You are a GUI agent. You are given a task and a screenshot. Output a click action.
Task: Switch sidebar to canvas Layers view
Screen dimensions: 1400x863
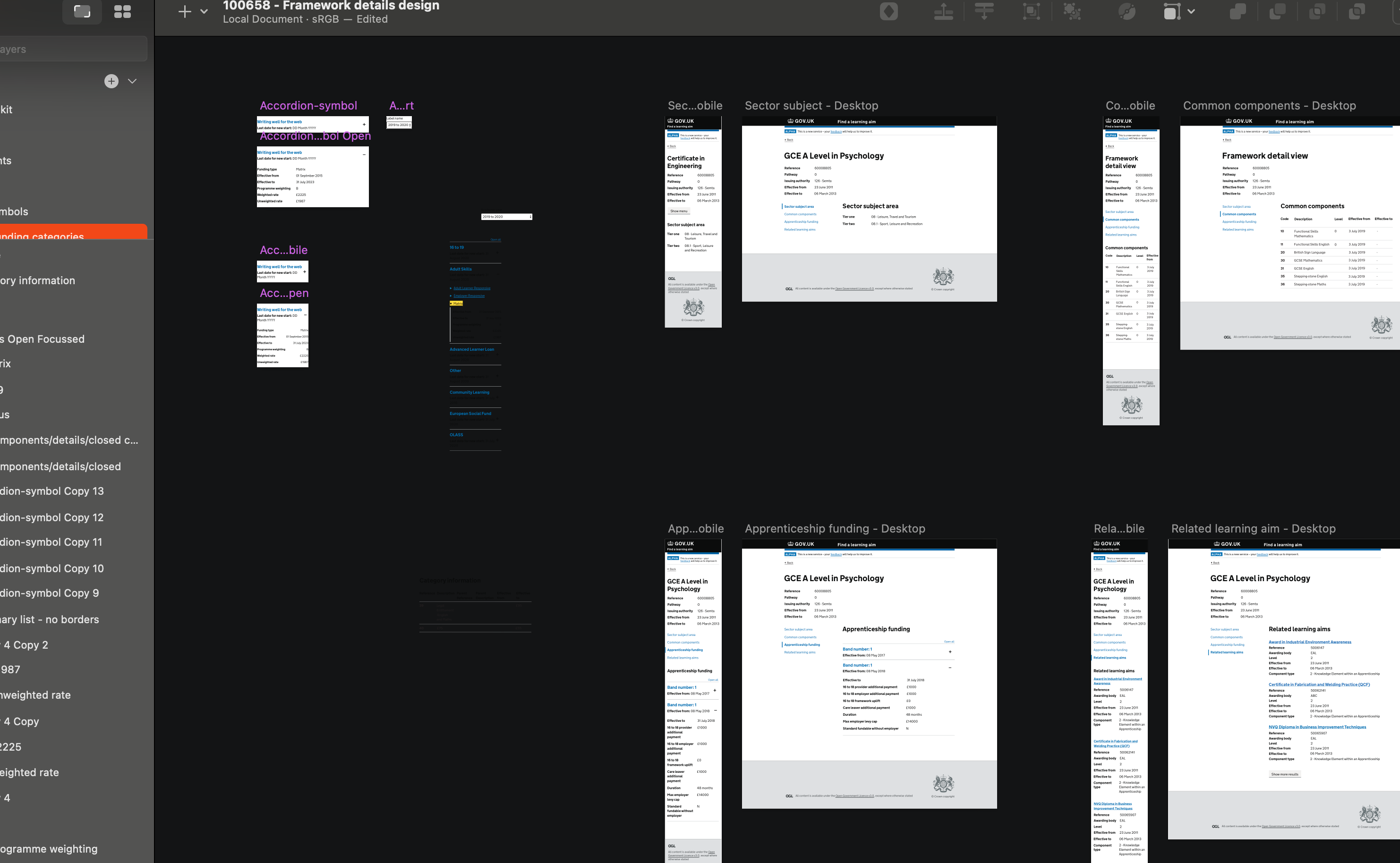[82, 11]
